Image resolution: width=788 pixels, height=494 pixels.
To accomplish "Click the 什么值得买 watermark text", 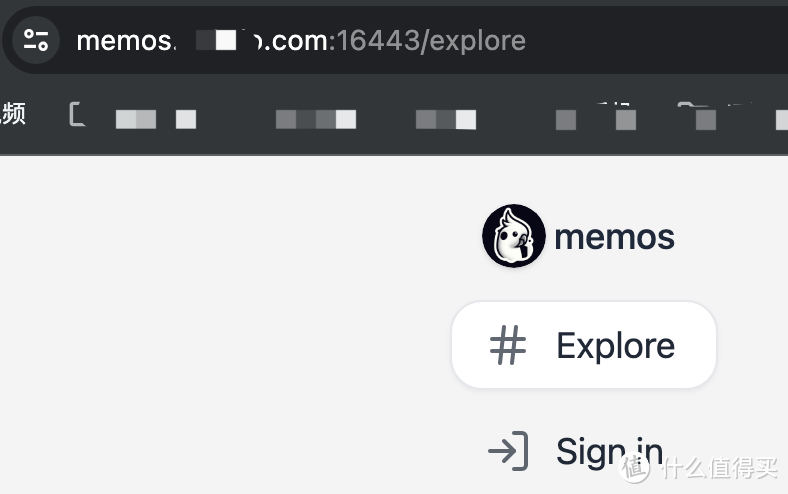I will 720,468.
